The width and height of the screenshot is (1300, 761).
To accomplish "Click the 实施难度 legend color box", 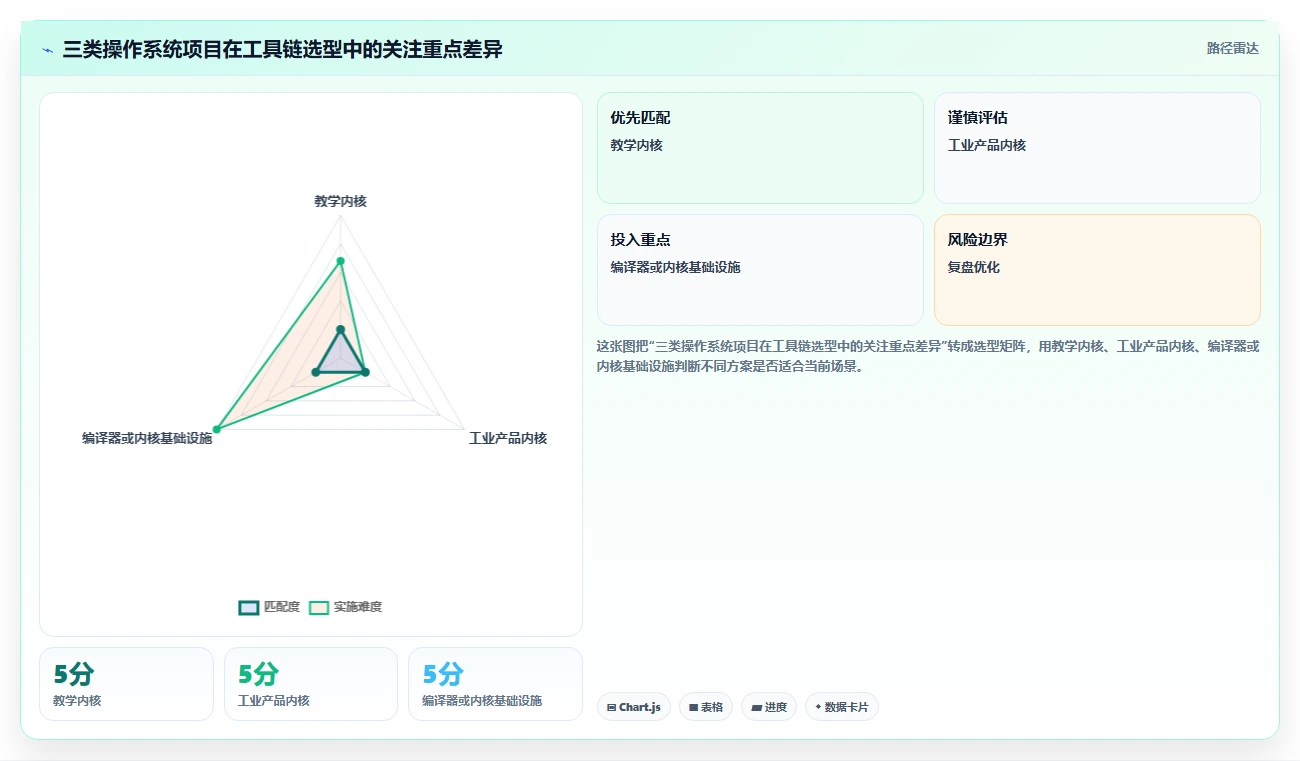I will click(x=319, y=607).
